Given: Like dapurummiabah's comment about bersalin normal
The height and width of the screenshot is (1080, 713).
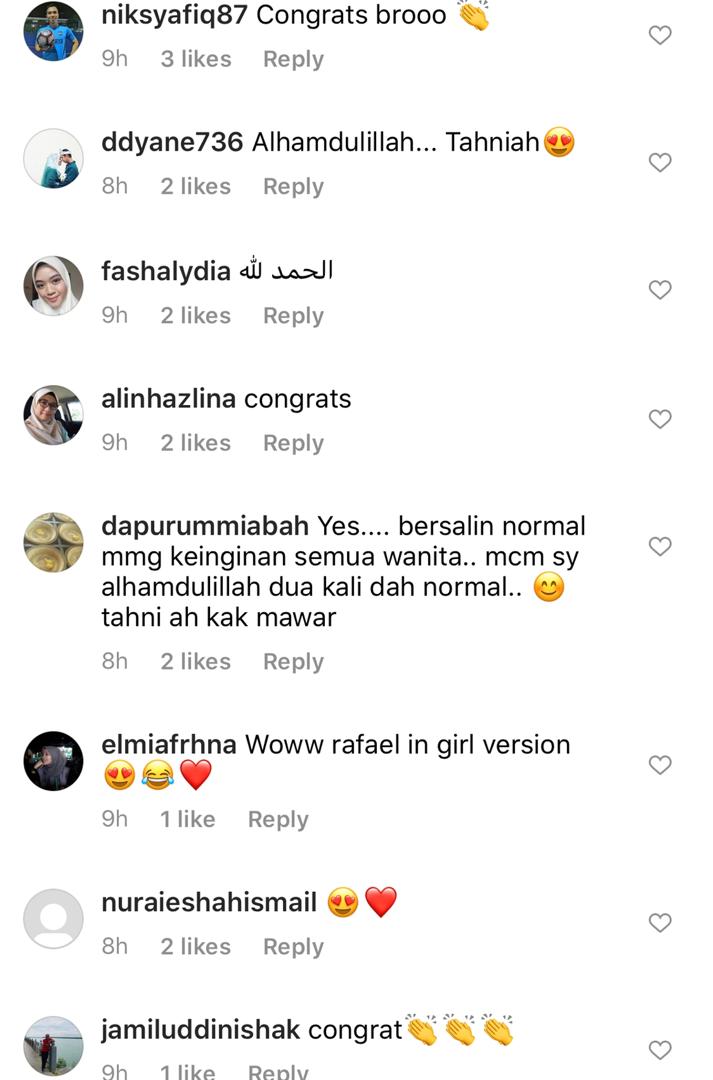Looking at the screenshot, I should 660,546.
